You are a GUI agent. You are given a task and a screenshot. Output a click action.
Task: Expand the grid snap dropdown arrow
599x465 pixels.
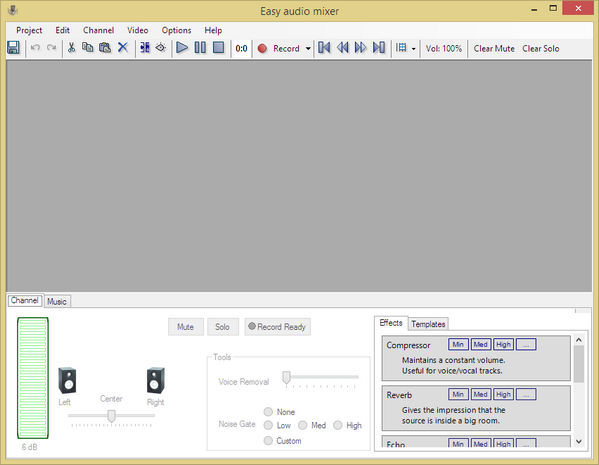tap(413, 49)
